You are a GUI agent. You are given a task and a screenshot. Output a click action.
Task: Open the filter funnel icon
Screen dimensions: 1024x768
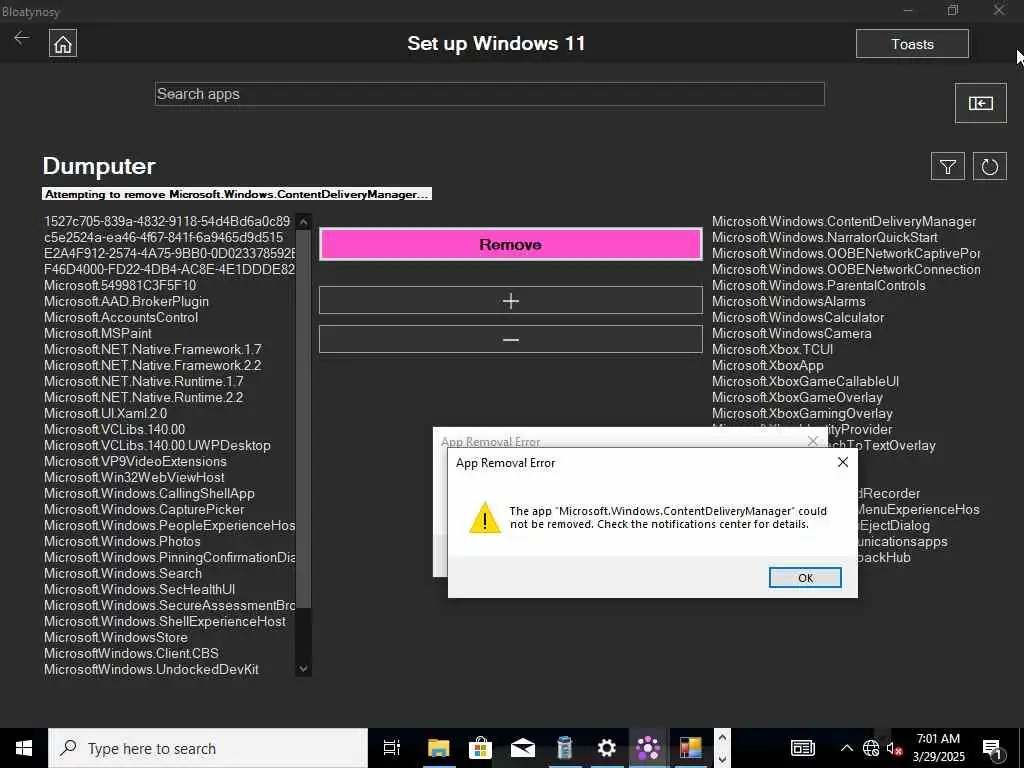pos(948,167)
